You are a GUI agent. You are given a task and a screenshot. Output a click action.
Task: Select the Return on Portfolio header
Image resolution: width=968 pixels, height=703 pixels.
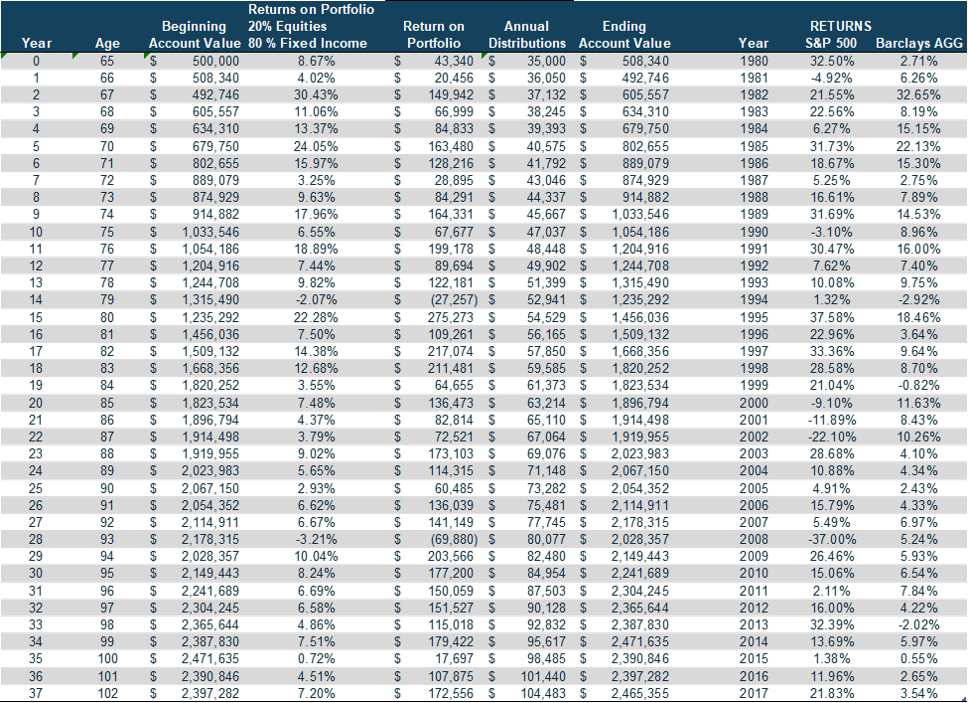click(x=434, y=35)
